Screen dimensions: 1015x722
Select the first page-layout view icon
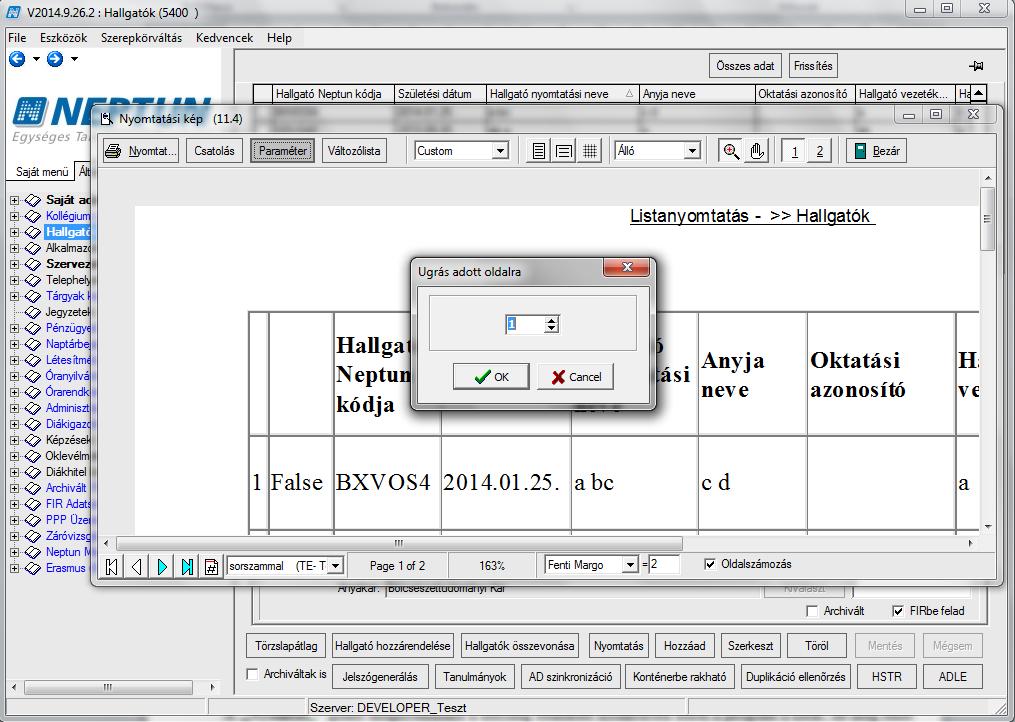click(539, 151)
